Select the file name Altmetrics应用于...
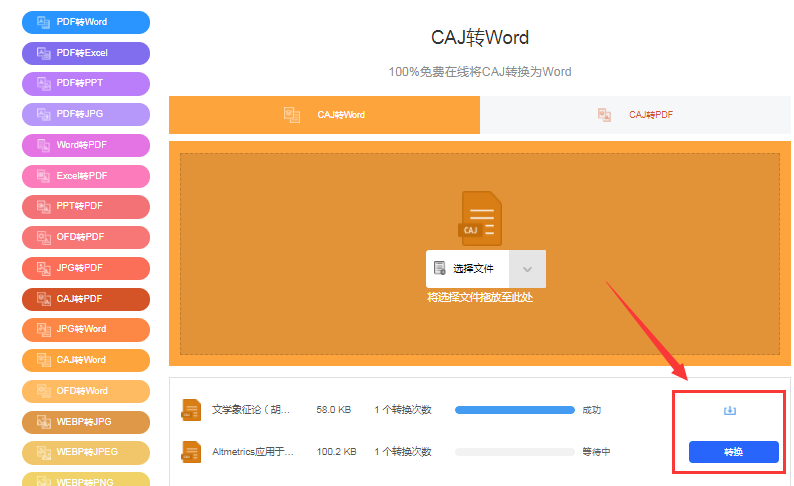Image resolution: width=794 pixels, height=486 pixels. tap(253, 452)
